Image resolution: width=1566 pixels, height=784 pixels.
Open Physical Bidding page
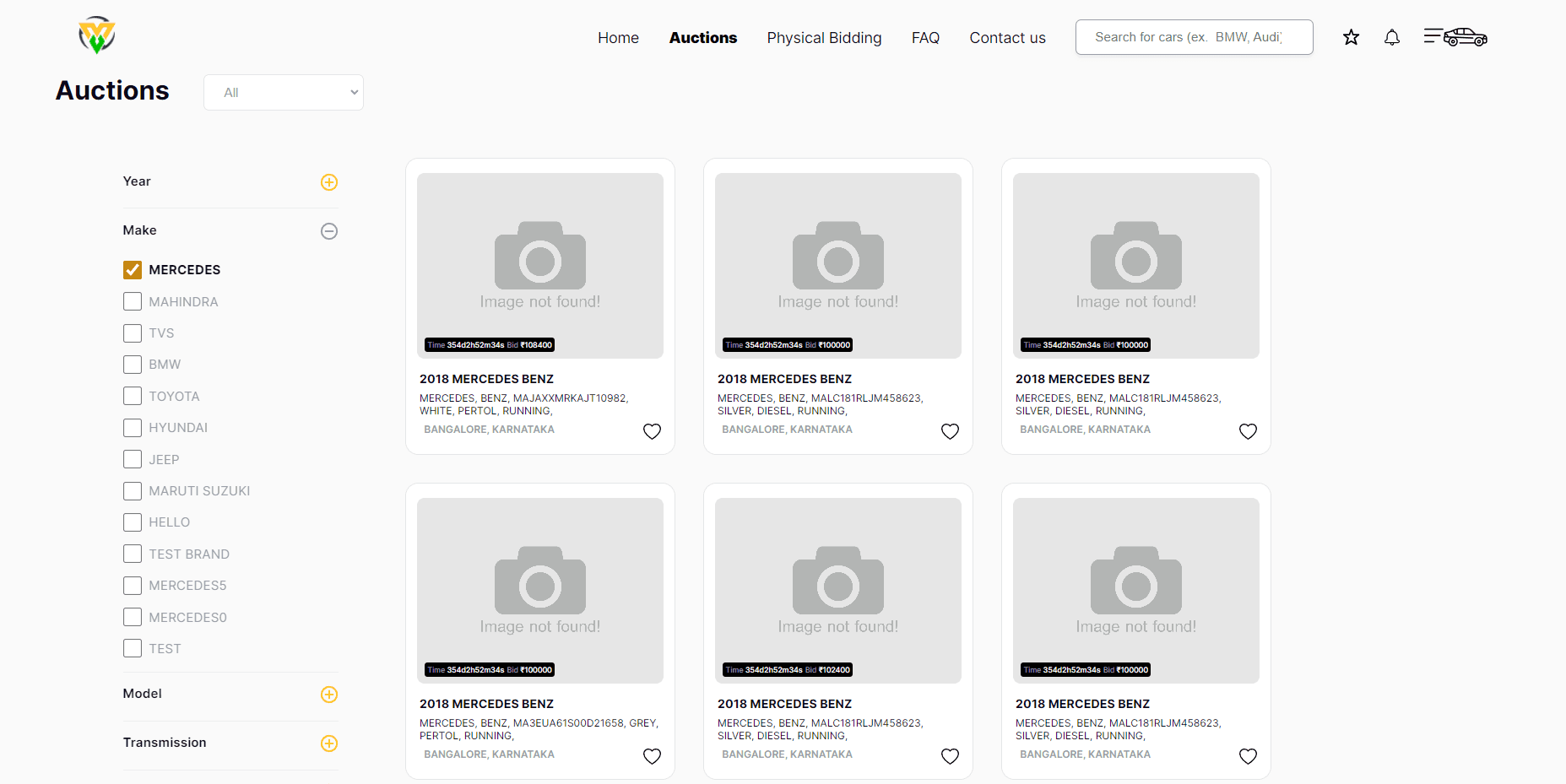824,38
